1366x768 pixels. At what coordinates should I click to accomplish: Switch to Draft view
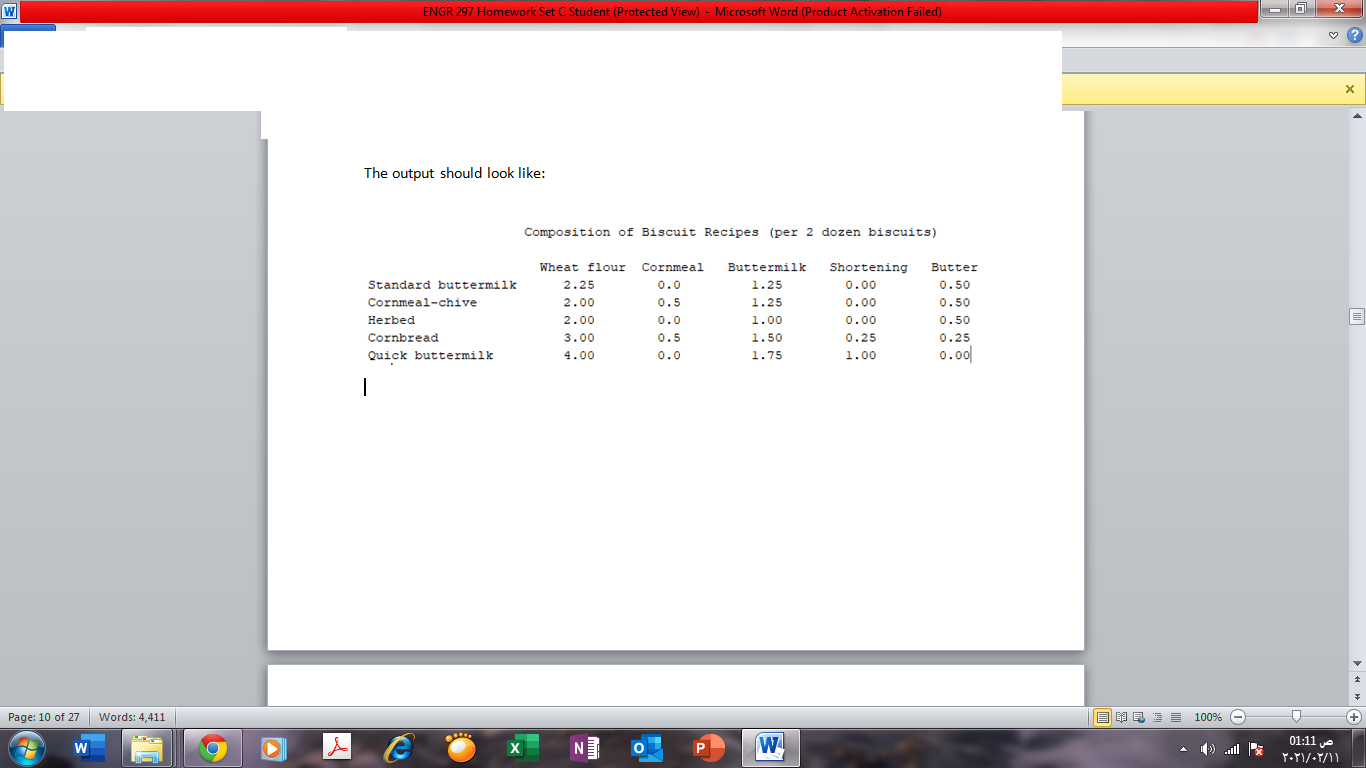pyautogui.click(x=1175, y=717)
